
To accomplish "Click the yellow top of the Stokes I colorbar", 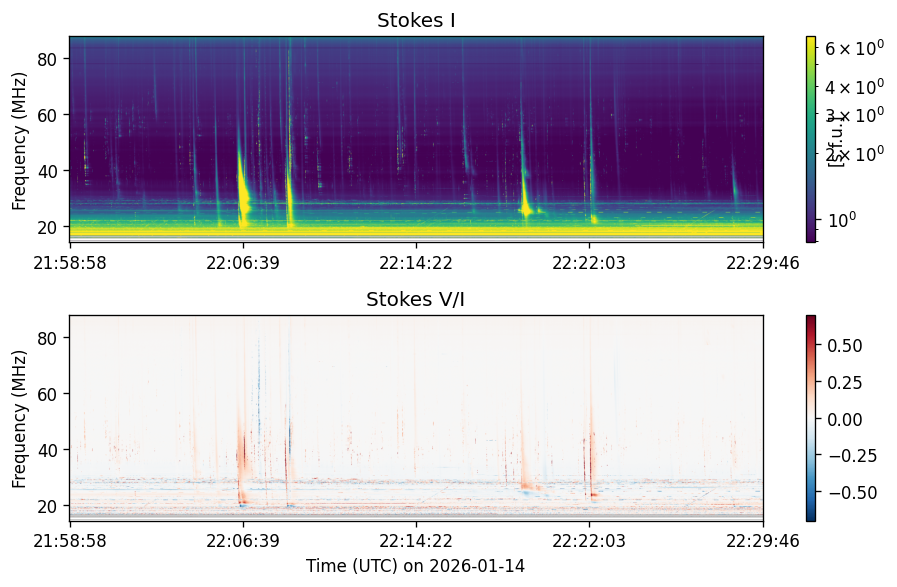I will pyautogui.click(x=811, y=41).
